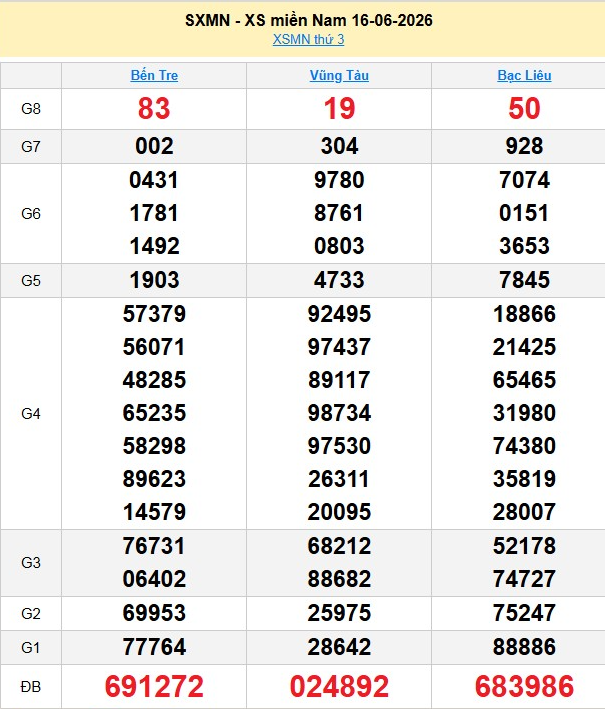Select G4 number 65465
Image resolution: width=605 pixels, height=709 pixels.
pos(525,380)
